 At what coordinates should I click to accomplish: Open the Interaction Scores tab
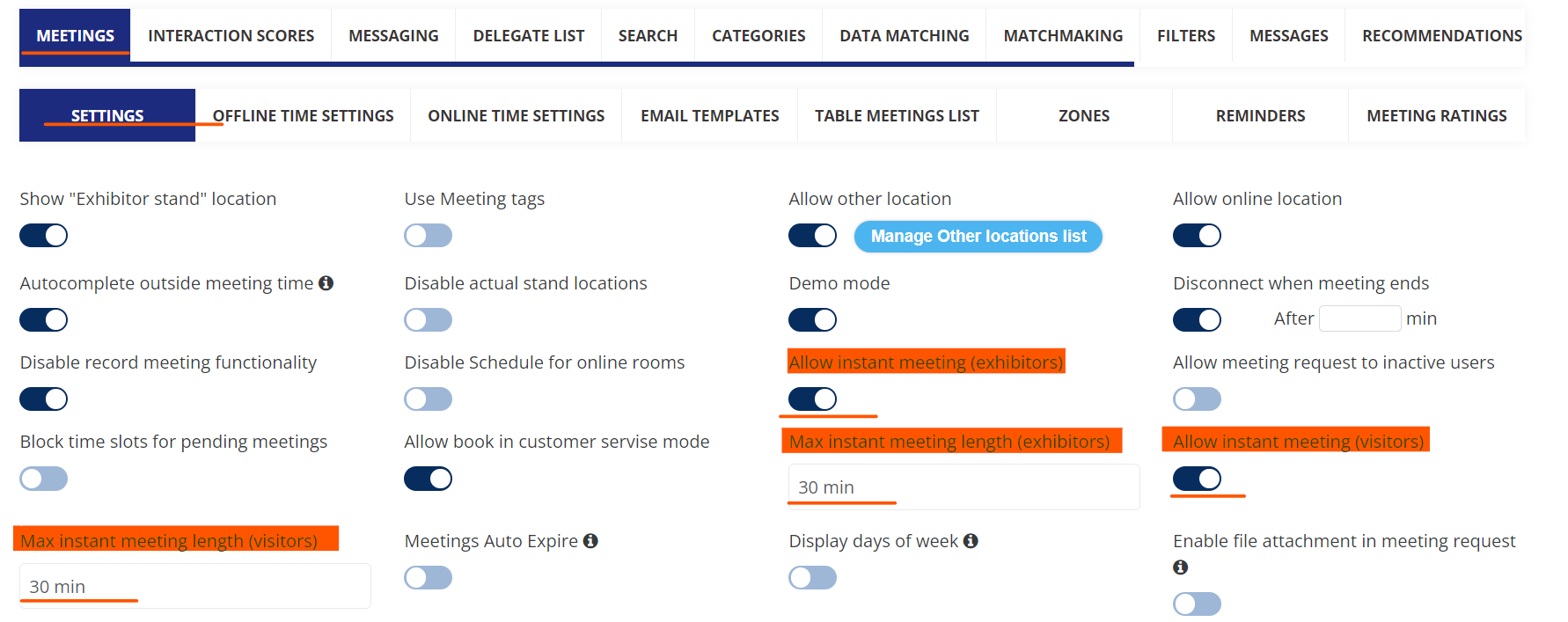coord(231,36)
